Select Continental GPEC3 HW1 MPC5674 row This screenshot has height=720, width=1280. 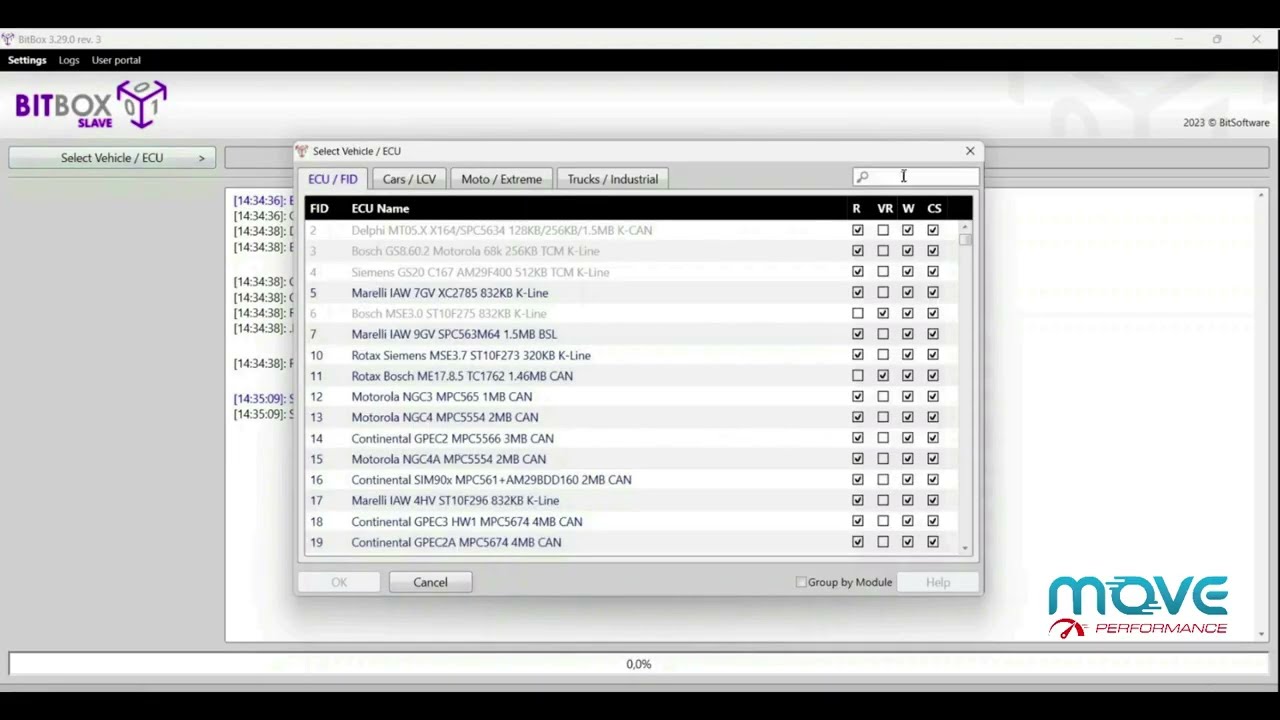[631, 521]
